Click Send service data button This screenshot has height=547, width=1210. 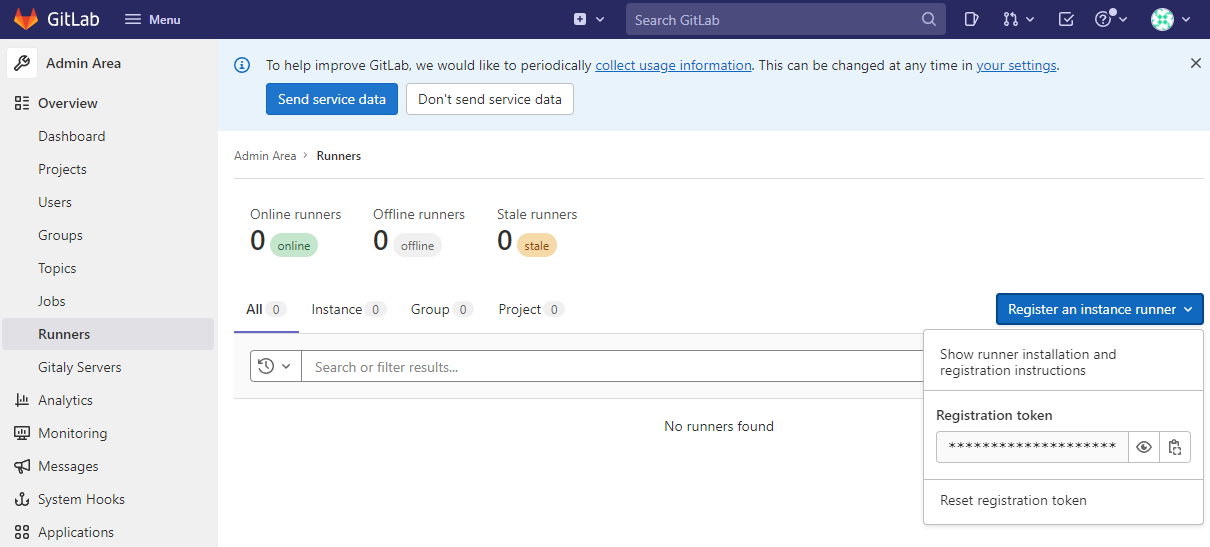332,99
